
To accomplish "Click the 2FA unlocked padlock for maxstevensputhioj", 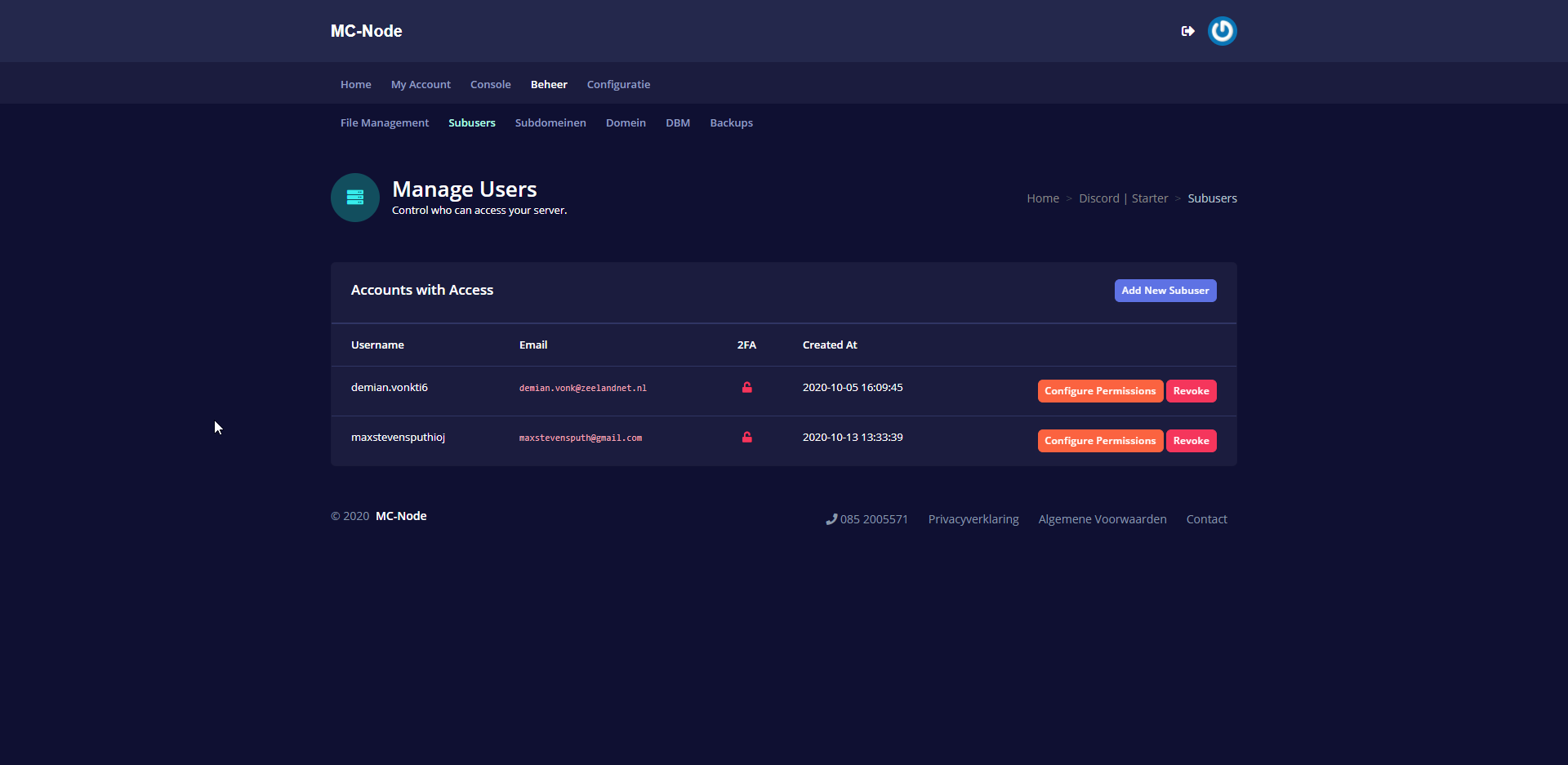I will (x=746, y=438).
